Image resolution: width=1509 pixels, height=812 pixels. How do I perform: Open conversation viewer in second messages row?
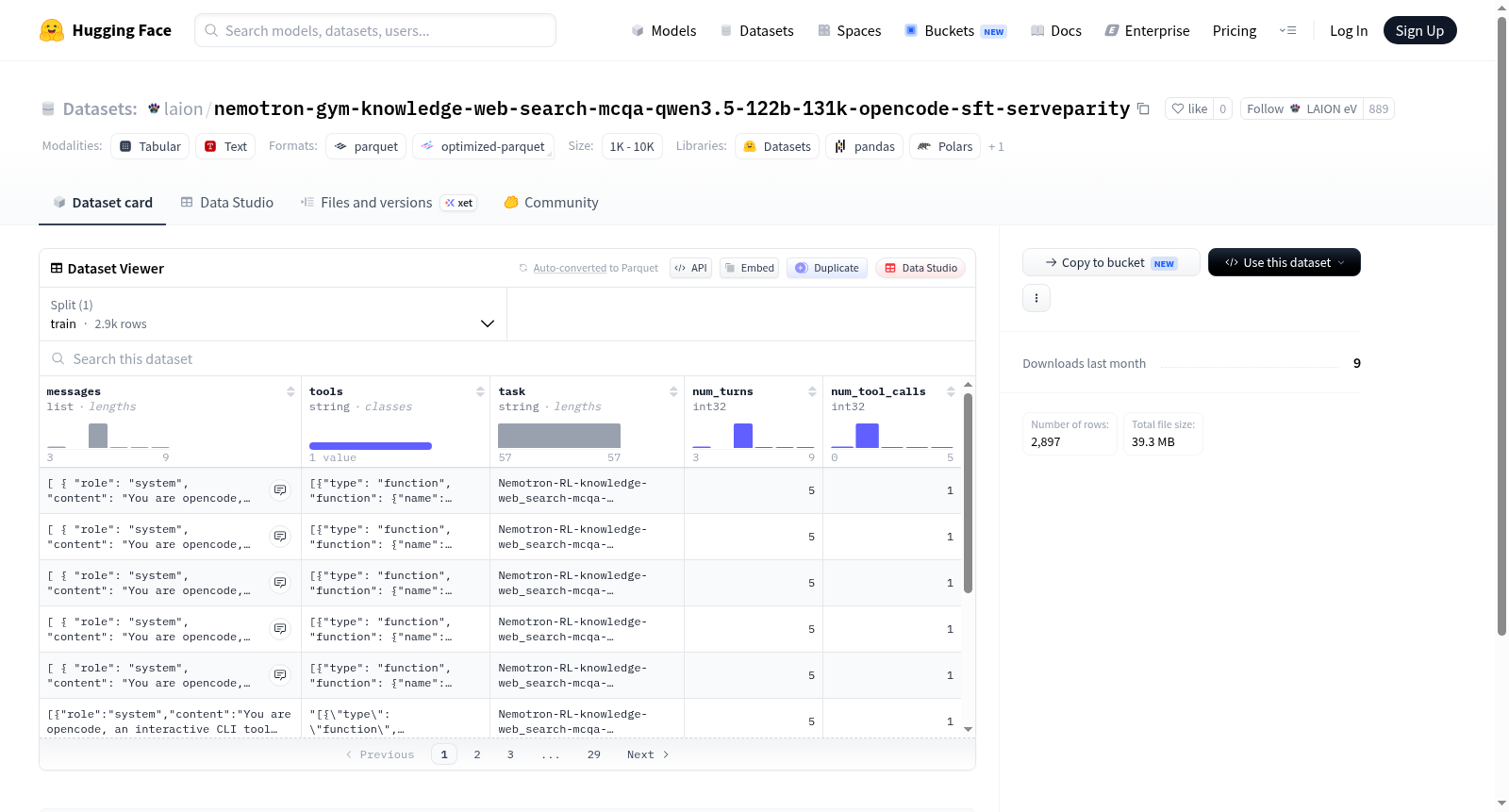280,537
